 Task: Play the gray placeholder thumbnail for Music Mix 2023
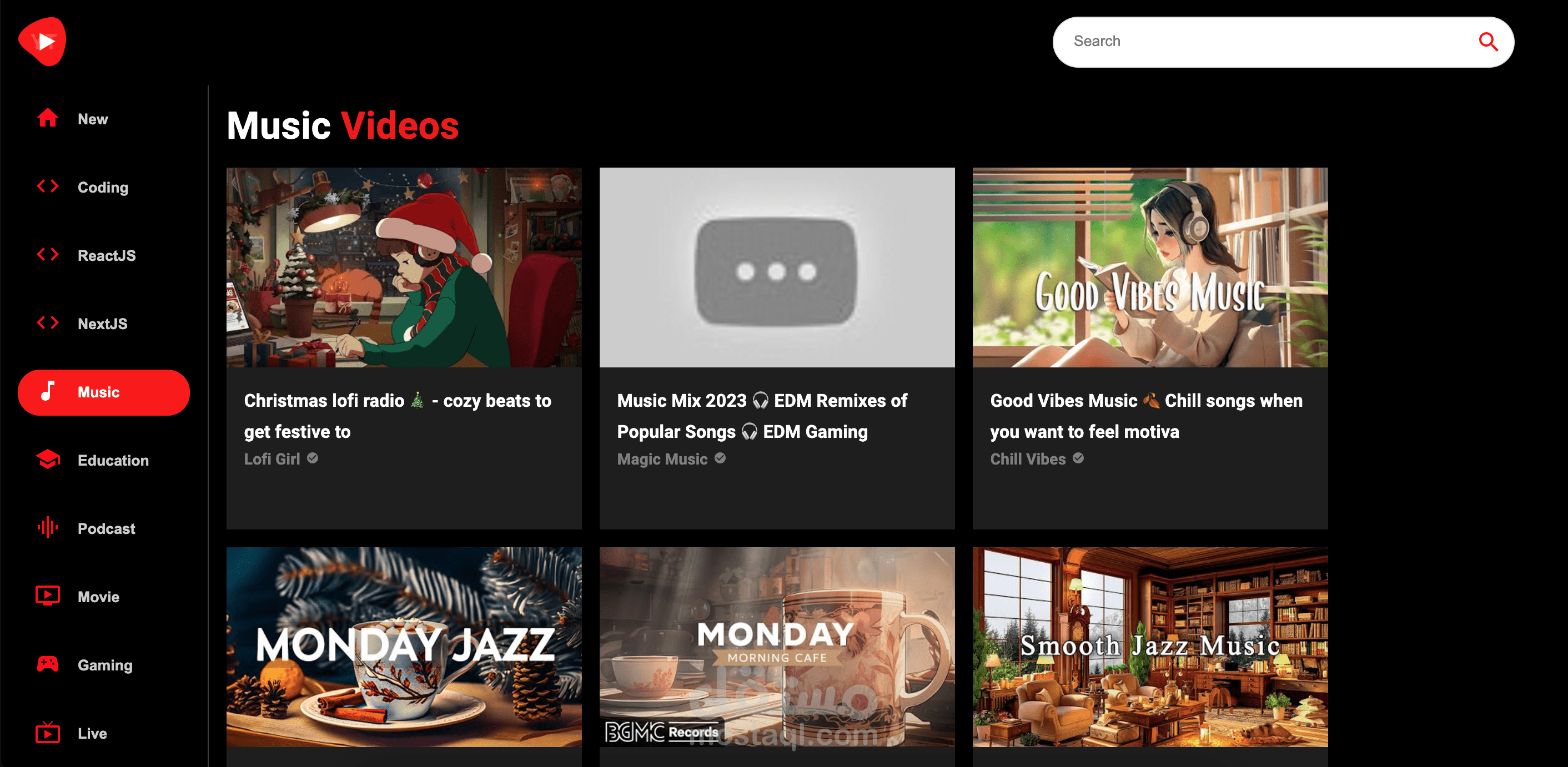pyautogui.click(x=777, y=267)
